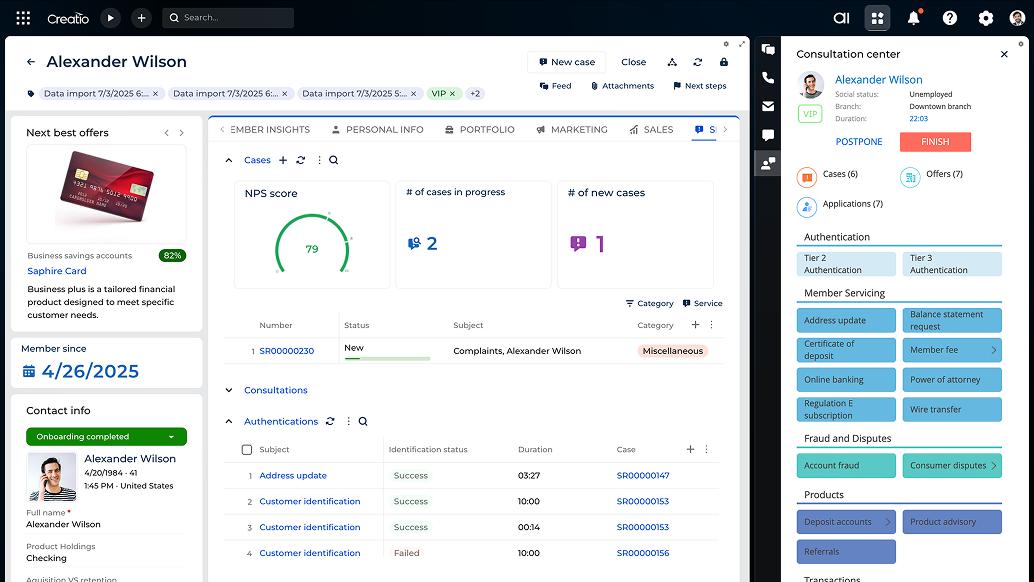This screenshot has width=1034, height=582.
Task: Click the FINISH button in Consultation center
Action: [934, 141]
